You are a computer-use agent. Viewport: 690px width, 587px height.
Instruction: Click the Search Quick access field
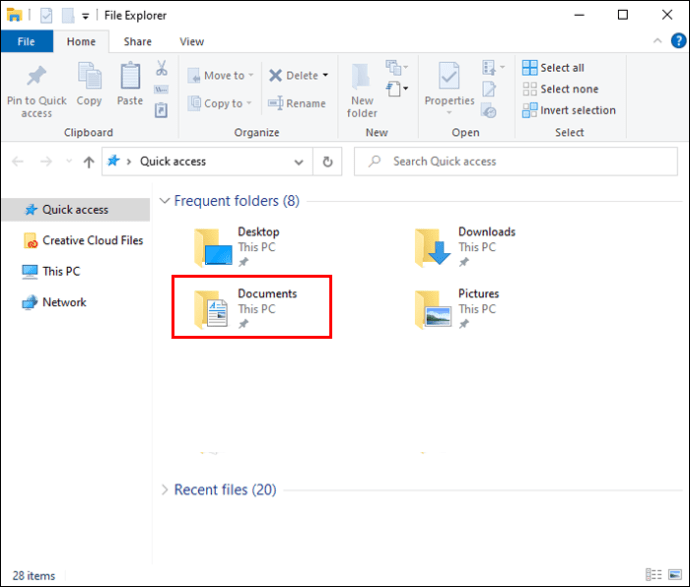pyautogui.click(x=516, y=161)
